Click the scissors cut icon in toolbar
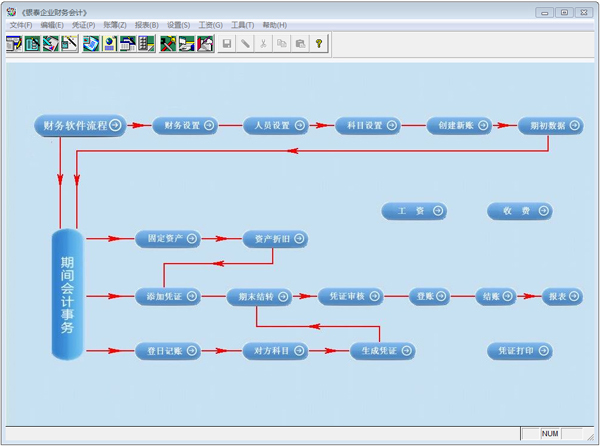Screen dimensions: 600x446 (x=264, y=44)
